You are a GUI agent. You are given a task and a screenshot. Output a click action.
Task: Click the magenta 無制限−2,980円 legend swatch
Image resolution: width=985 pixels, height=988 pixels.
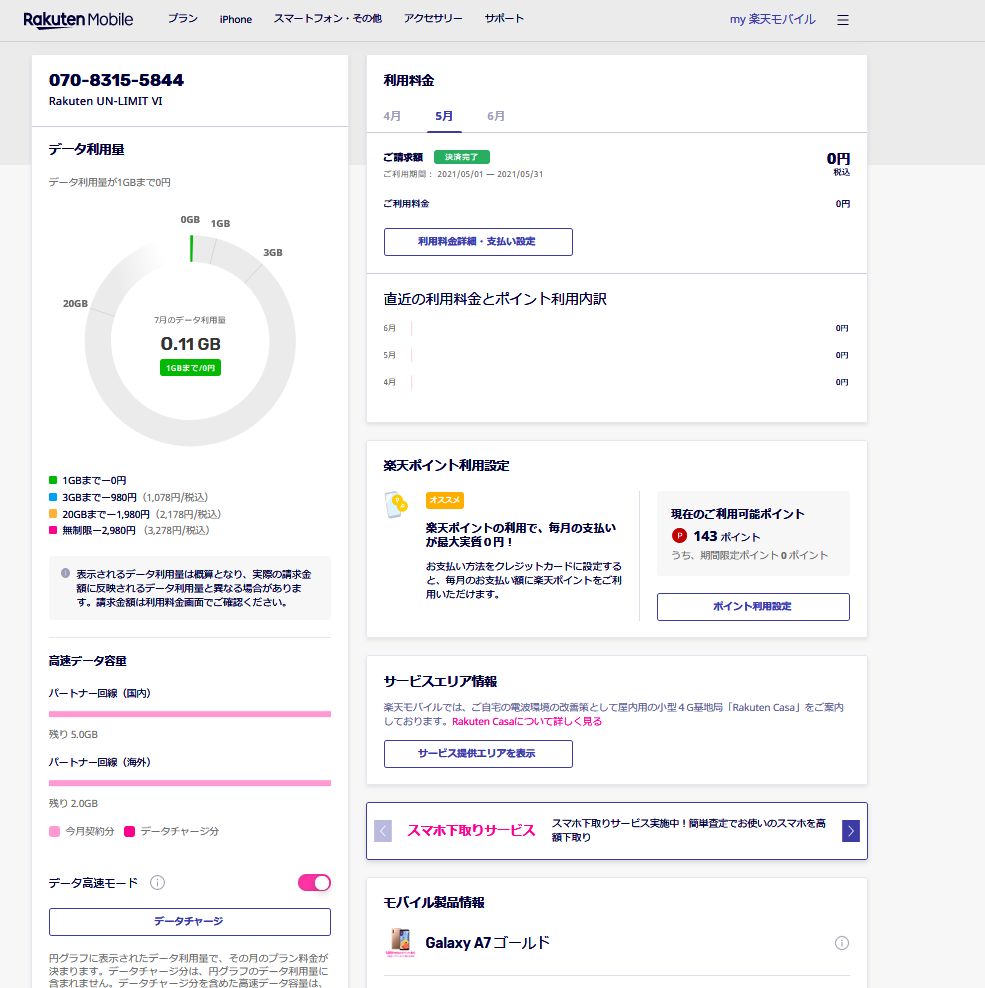click(53, 530)
